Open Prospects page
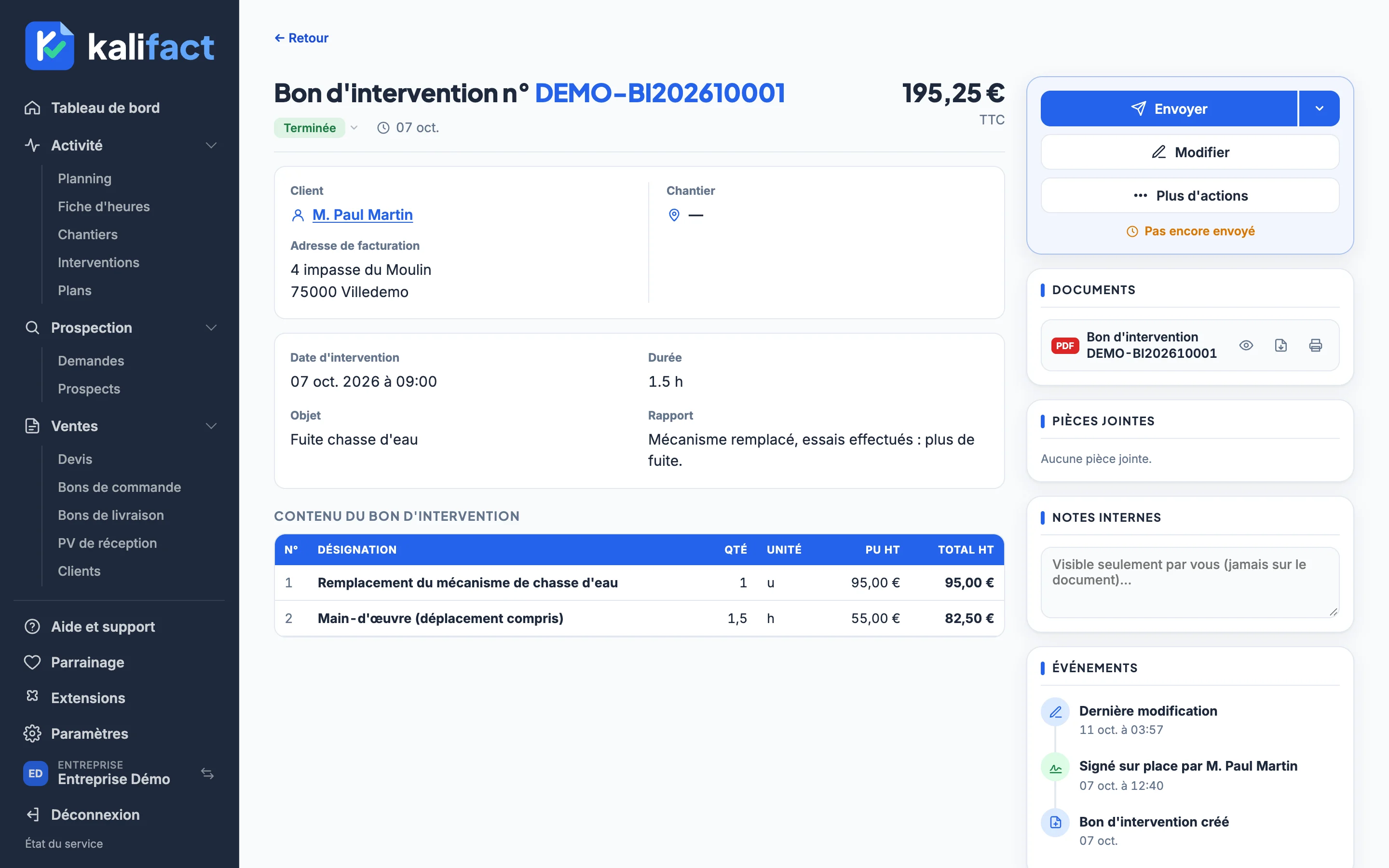This screenshot has height=868, width=1389. [x=89, y=389]
